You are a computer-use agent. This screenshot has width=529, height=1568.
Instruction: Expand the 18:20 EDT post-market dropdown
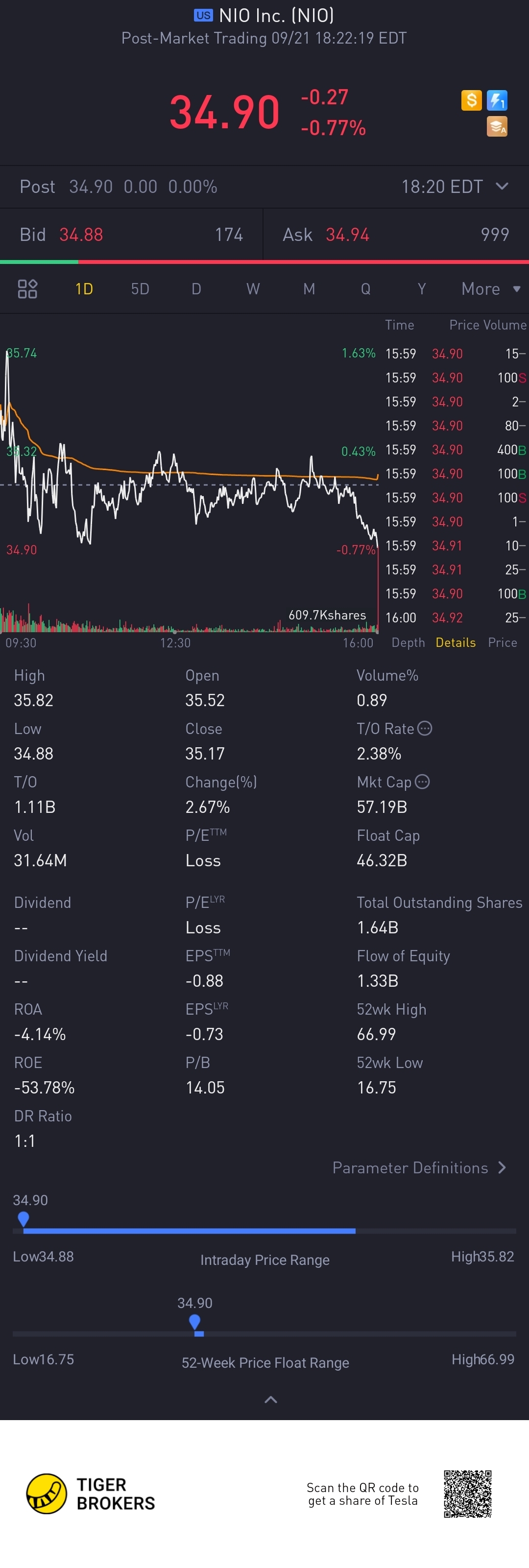[x=454, y=186]
